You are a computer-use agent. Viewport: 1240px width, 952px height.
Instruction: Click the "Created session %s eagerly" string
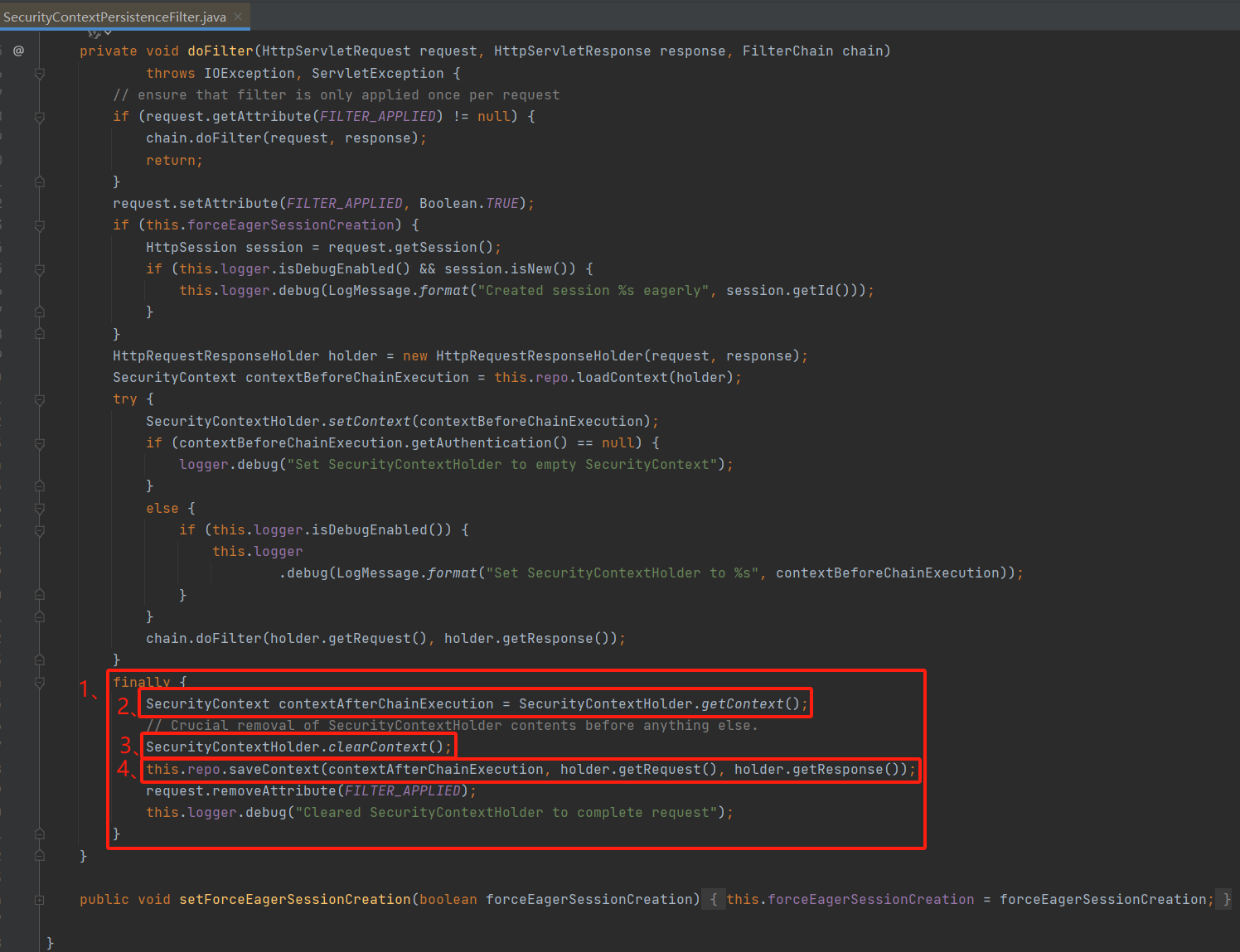click(593, 291)
